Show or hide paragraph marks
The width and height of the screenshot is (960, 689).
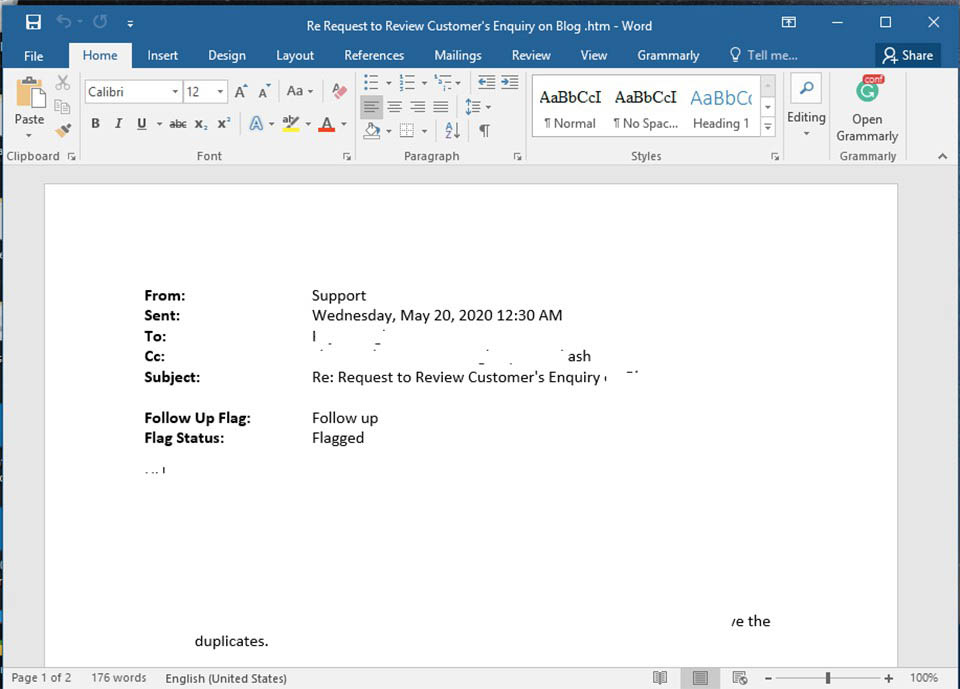coord(484,130)
